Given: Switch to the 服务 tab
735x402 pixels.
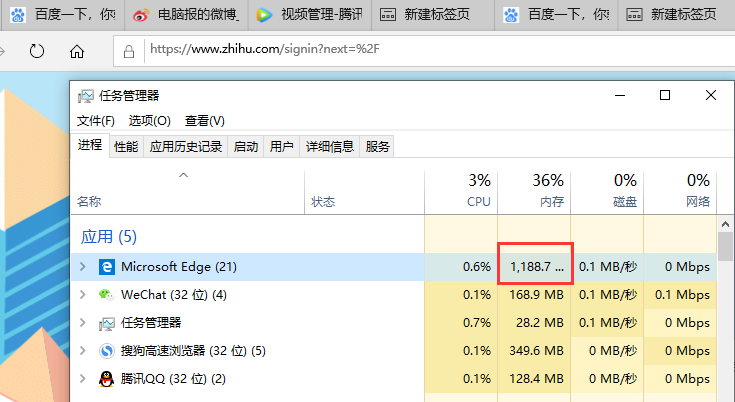Looking at the screenshot, I should pyautogui.click(x=377, y=147).
